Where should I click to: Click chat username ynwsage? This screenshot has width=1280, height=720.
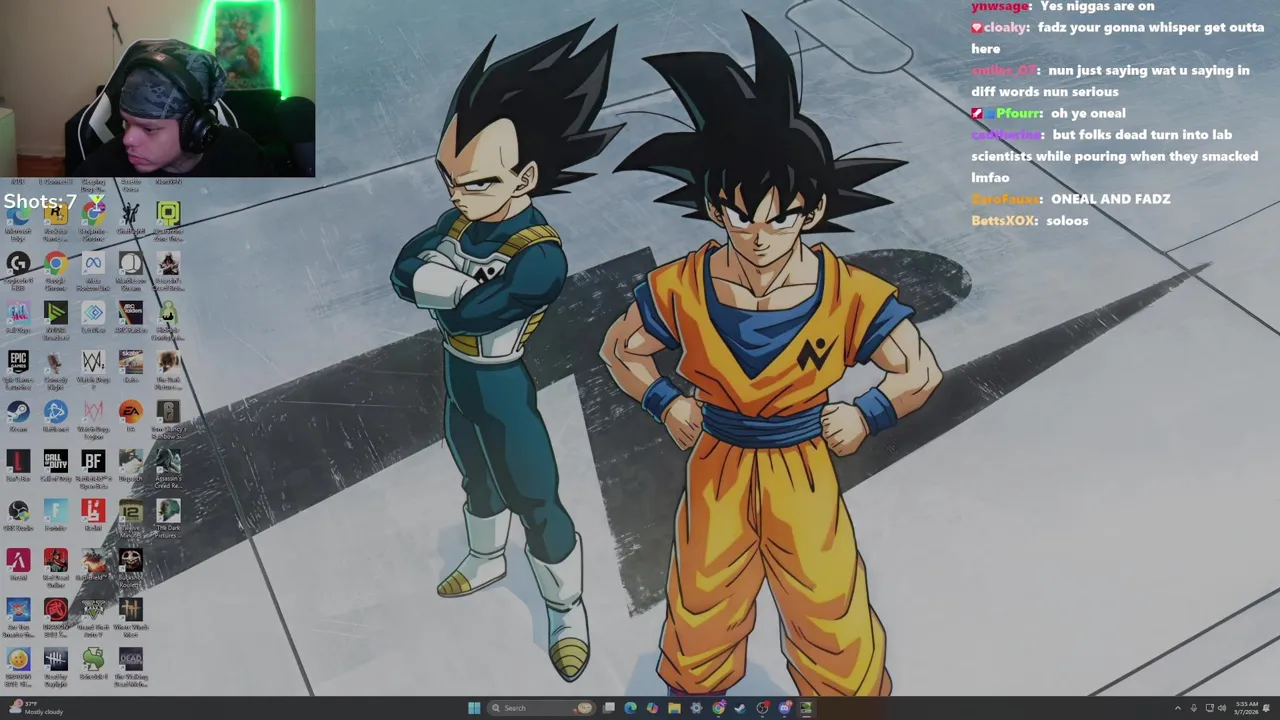point(1000,7)
